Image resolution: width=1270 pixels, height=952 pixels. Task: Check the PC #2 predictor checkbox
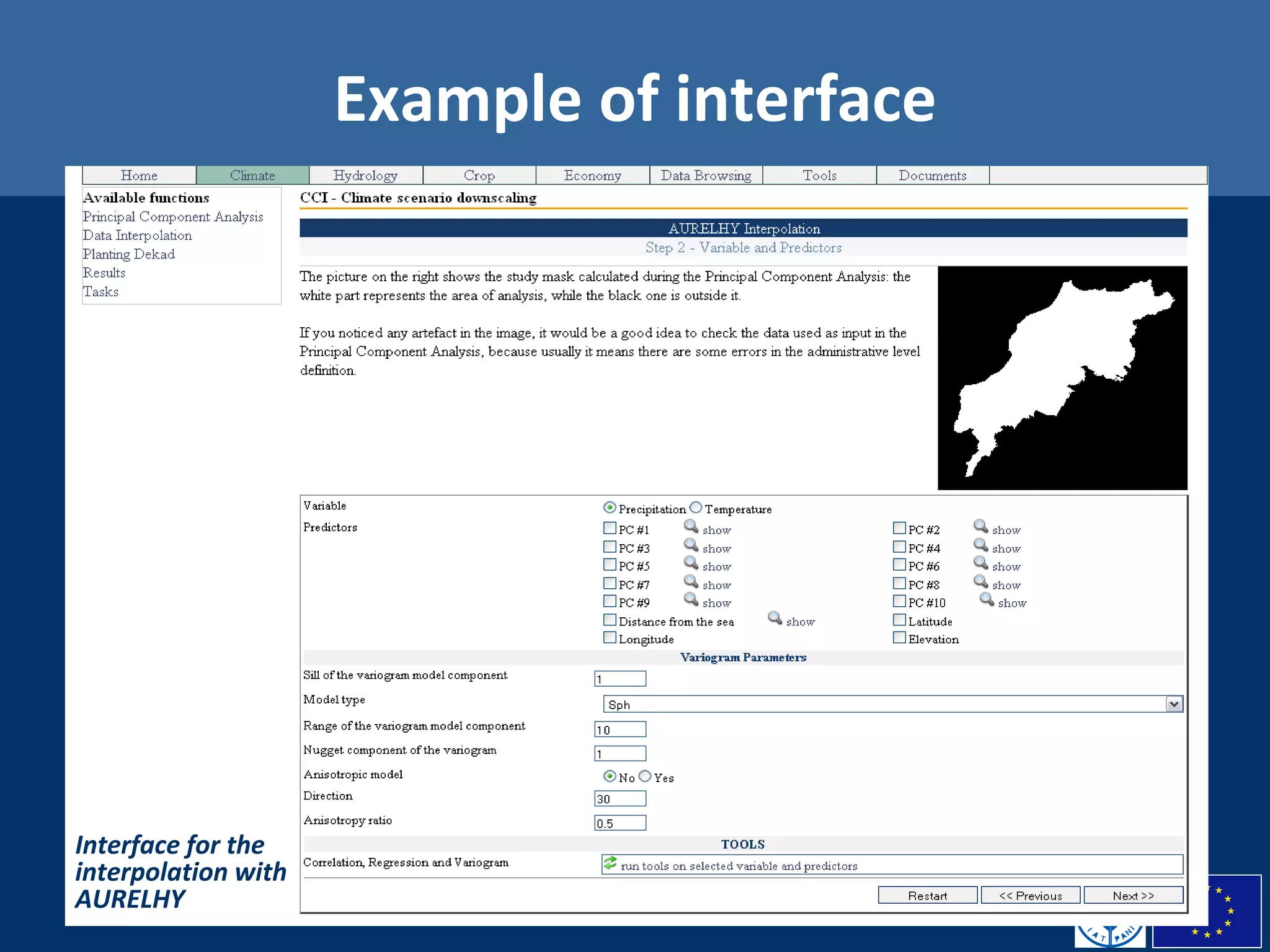(899, 528)
